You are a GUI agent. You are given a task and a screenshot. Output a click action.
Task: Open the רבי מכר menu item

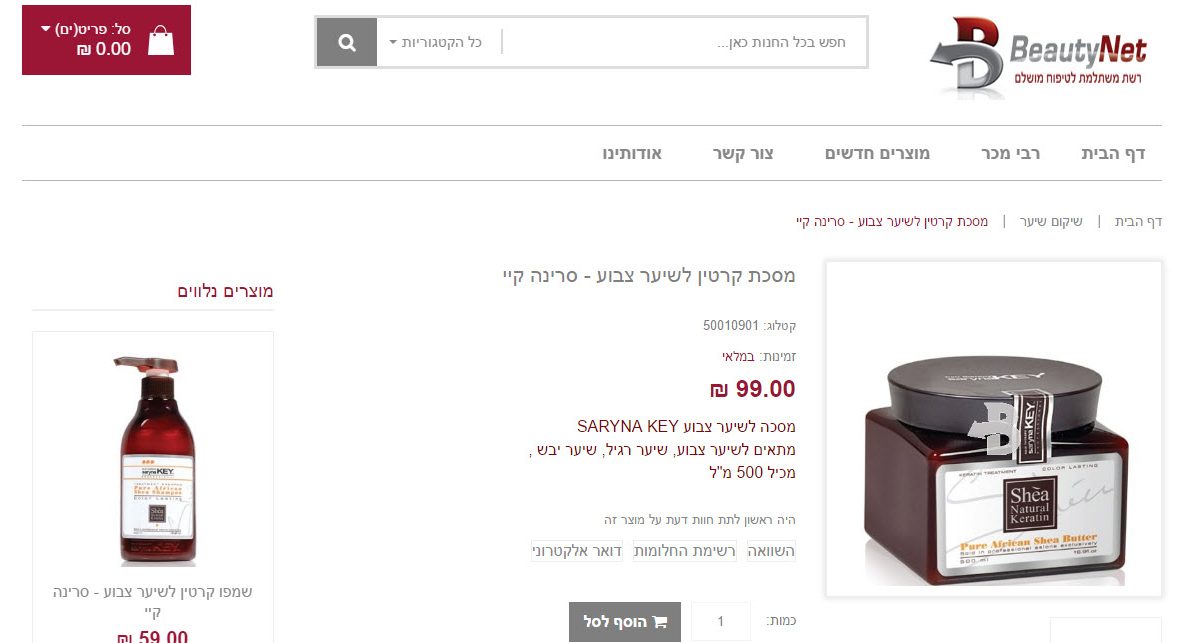coord(1010,153)
